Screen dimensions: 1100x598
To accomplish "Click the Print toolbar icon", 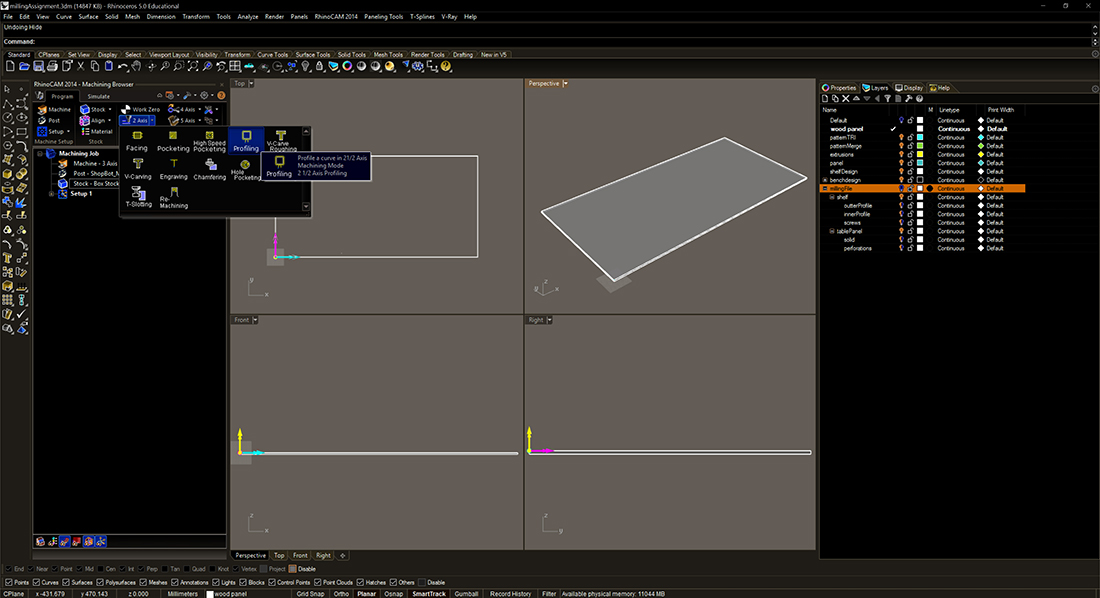I will [x=52, y=67].
